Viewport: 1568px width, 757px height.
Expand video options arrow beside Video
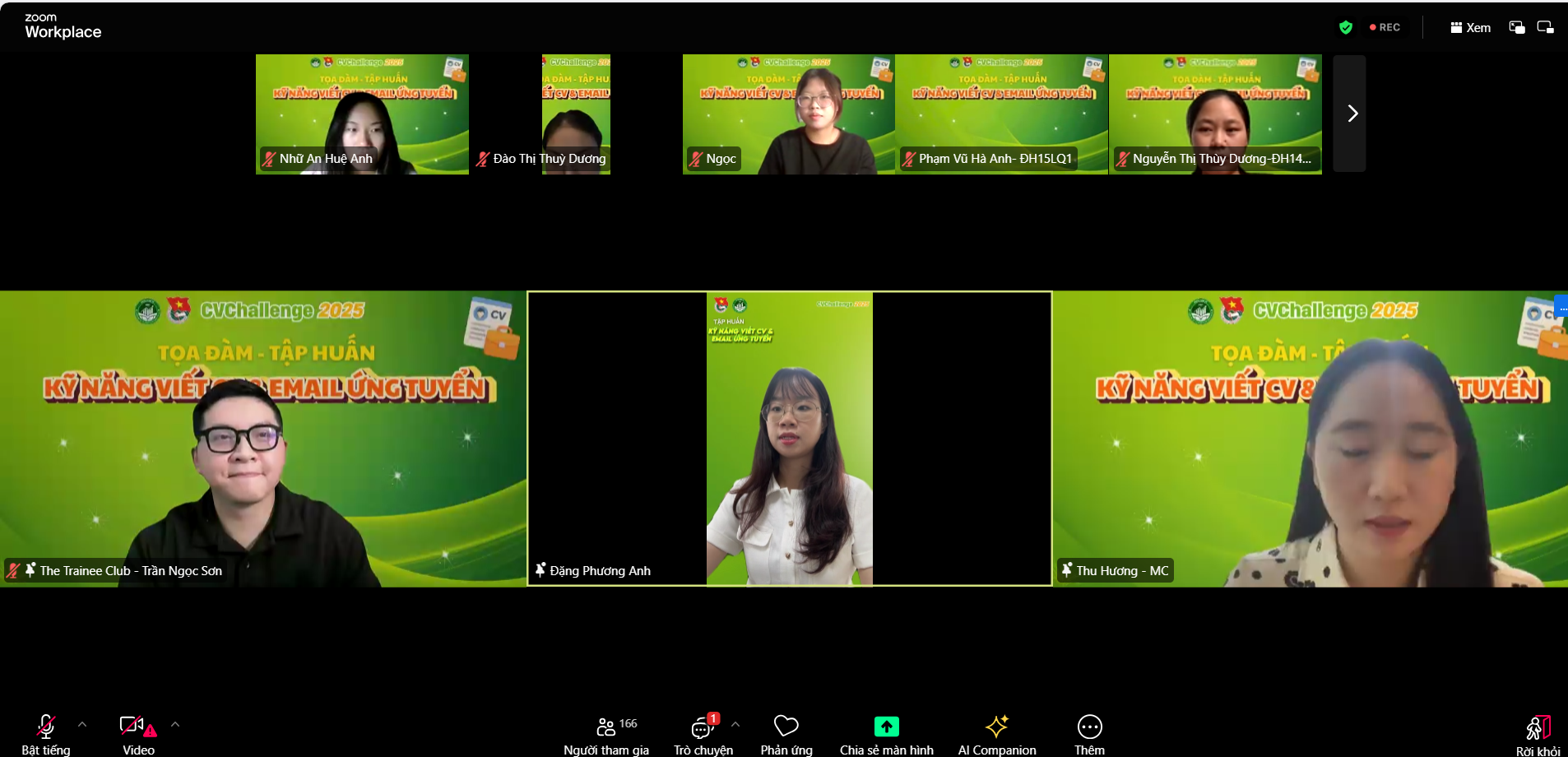(175, 724)
